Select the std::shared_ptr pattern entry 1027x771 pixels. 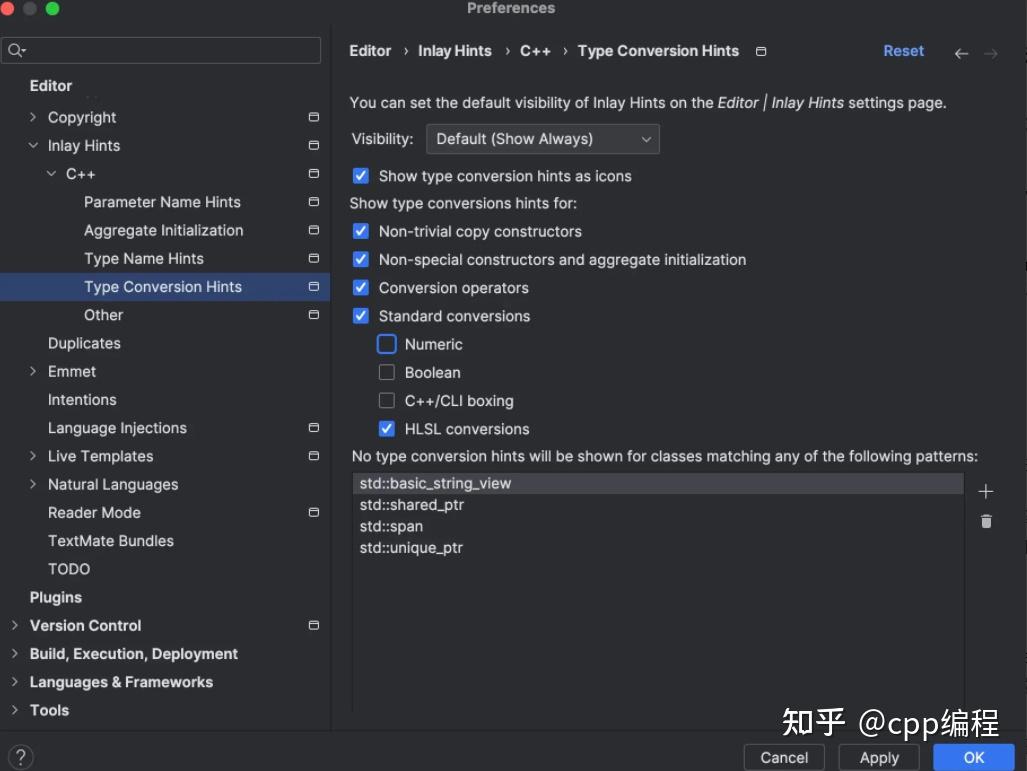click(x=412, y=505)
